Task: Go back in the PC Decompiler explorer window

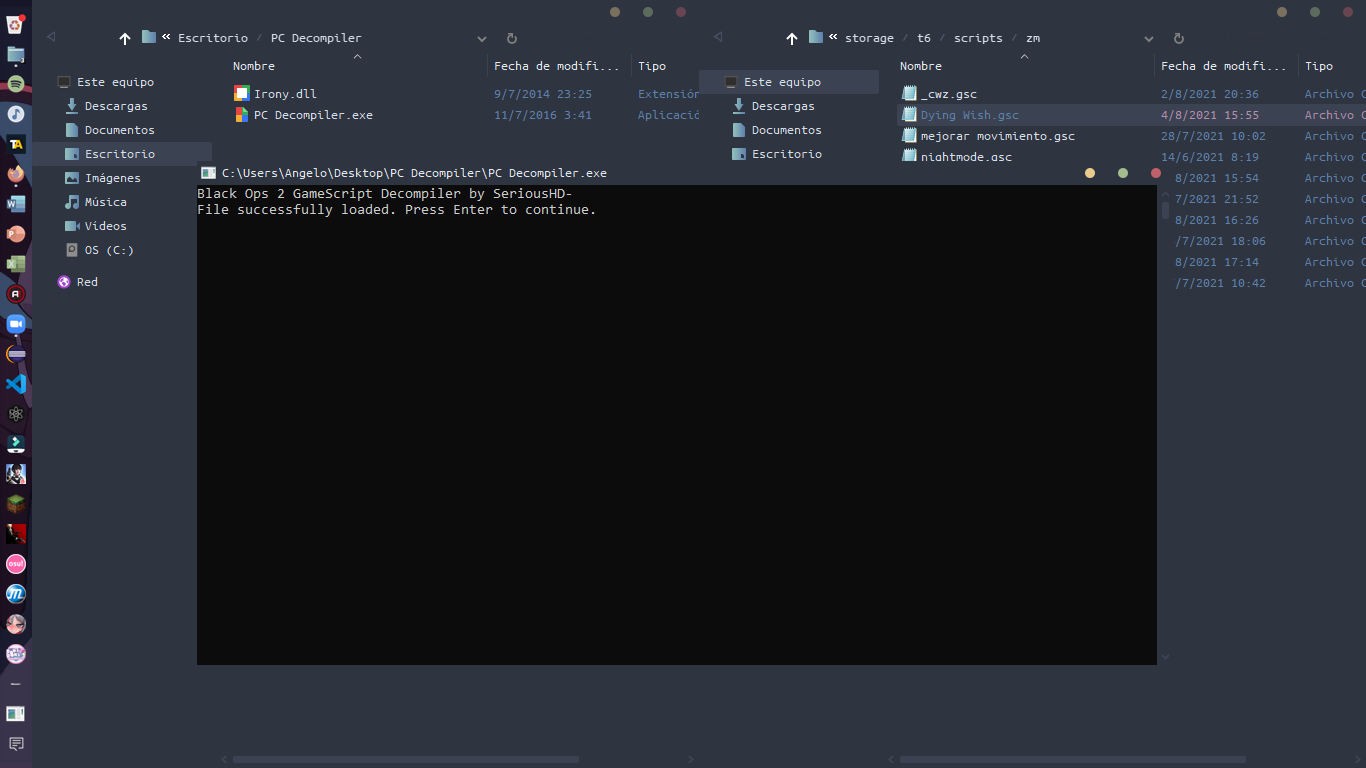Action: tap(51, 37)
